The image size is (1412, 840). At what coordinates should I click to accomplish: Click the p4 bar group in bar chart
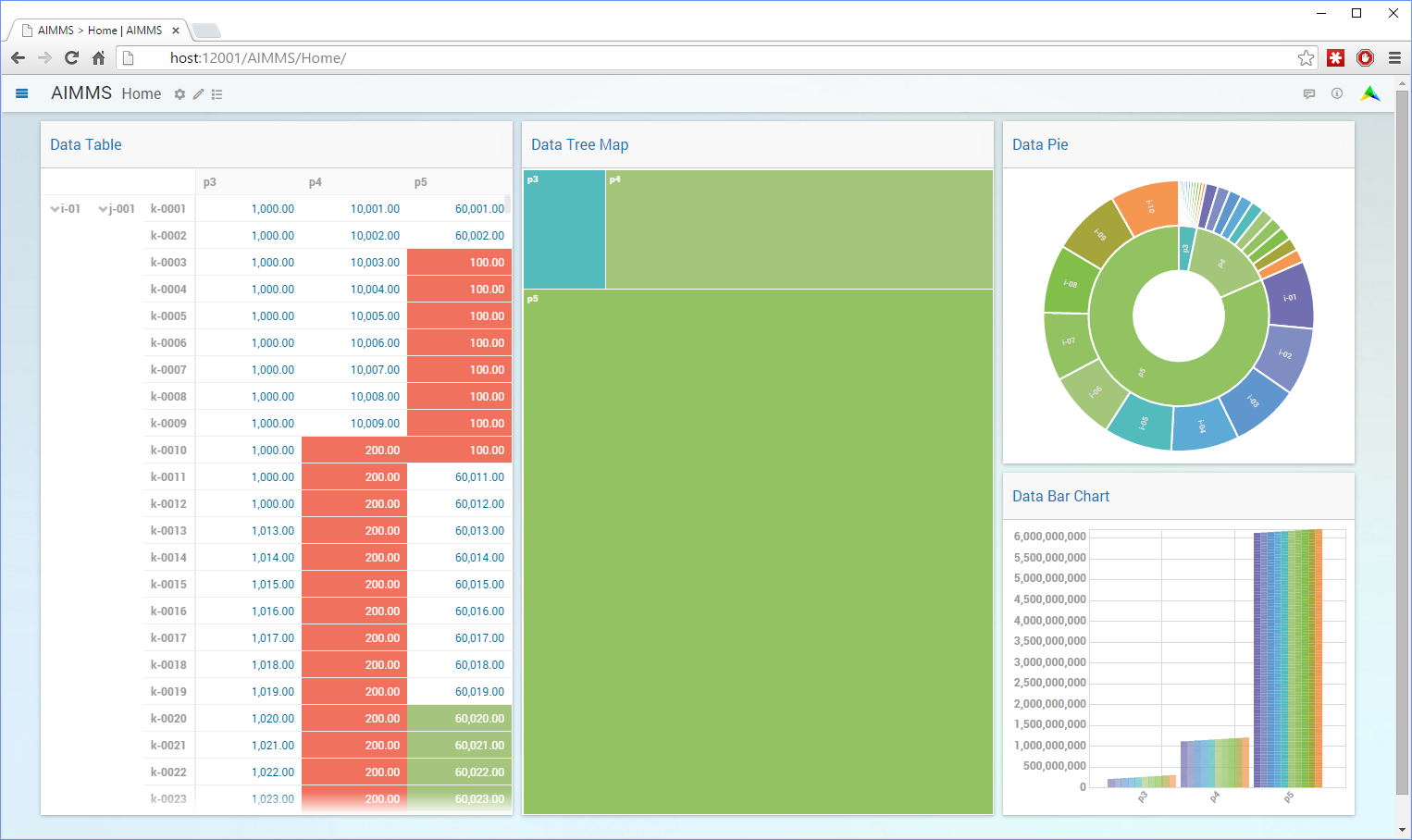coord(1215,763)
